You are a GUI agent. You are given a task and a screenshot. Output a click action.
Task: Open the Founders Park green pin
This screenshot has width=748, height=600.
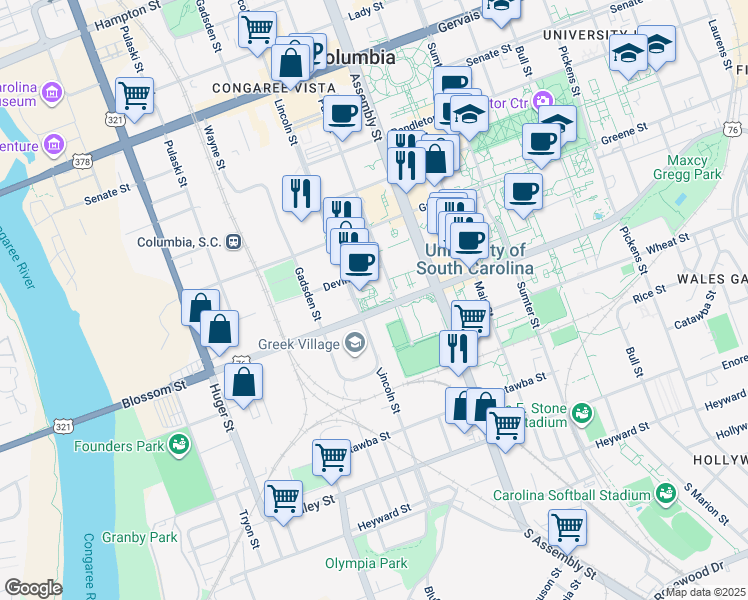pos(179,445)
